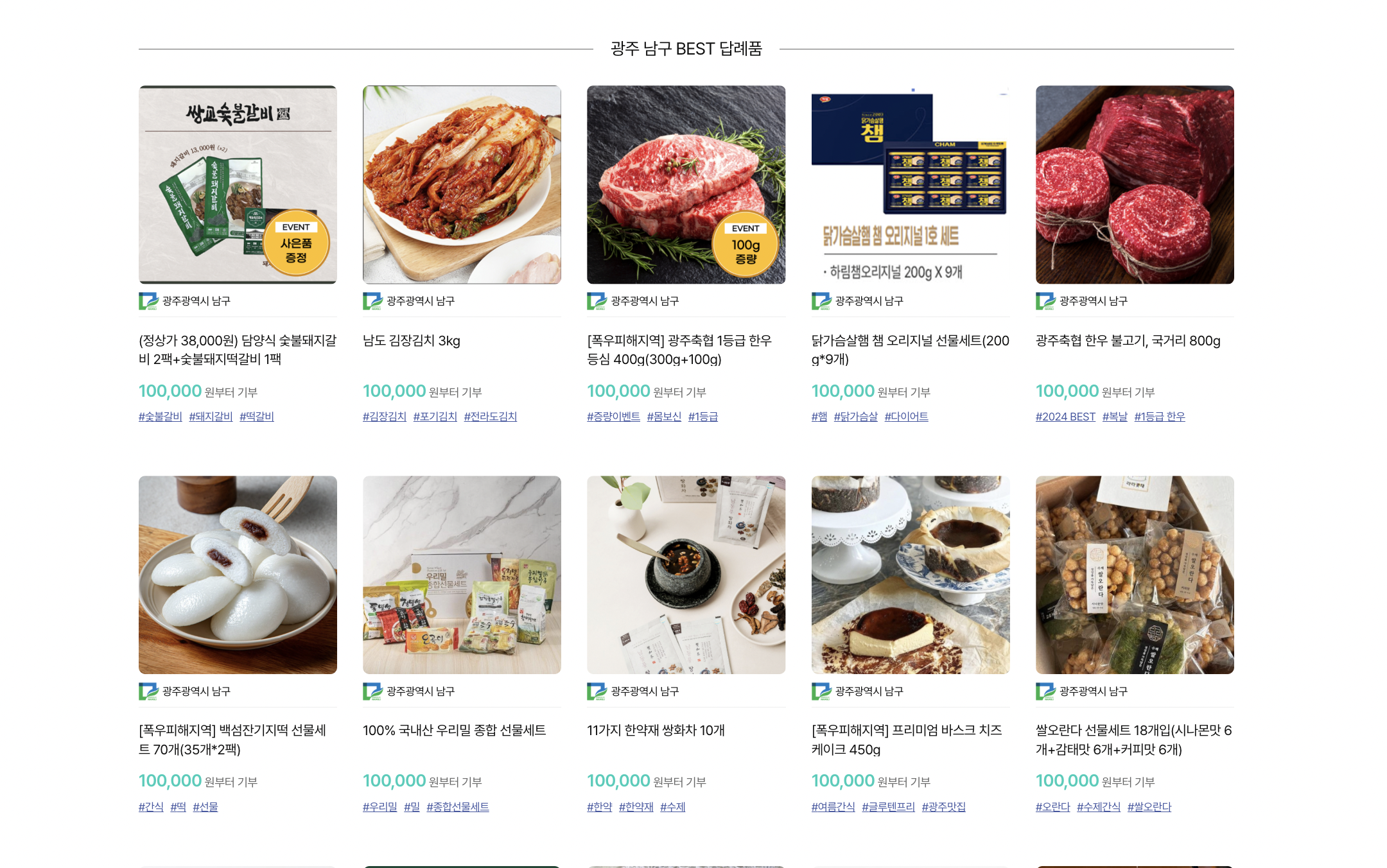Click the #한약재 tag link
This screenshot has width=1387, height=868.
coord(636,807)
